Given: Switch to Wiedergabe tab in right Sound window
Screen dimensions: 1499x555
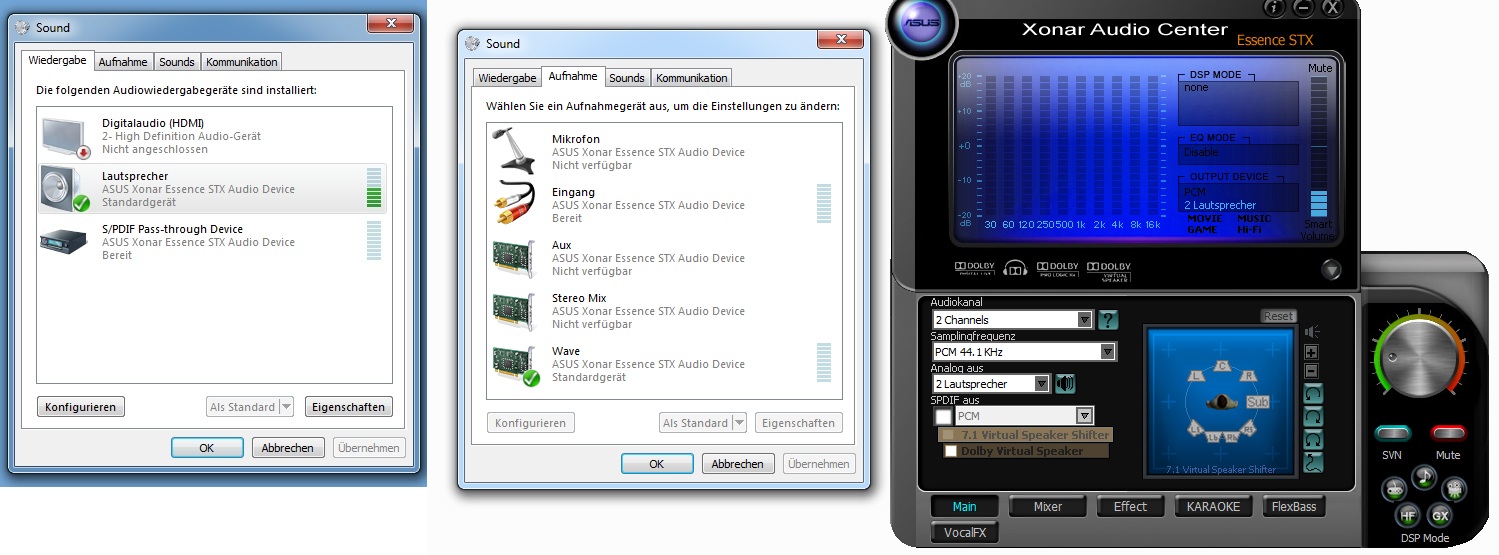Looking at the screenshot, I should pos(507,78).
